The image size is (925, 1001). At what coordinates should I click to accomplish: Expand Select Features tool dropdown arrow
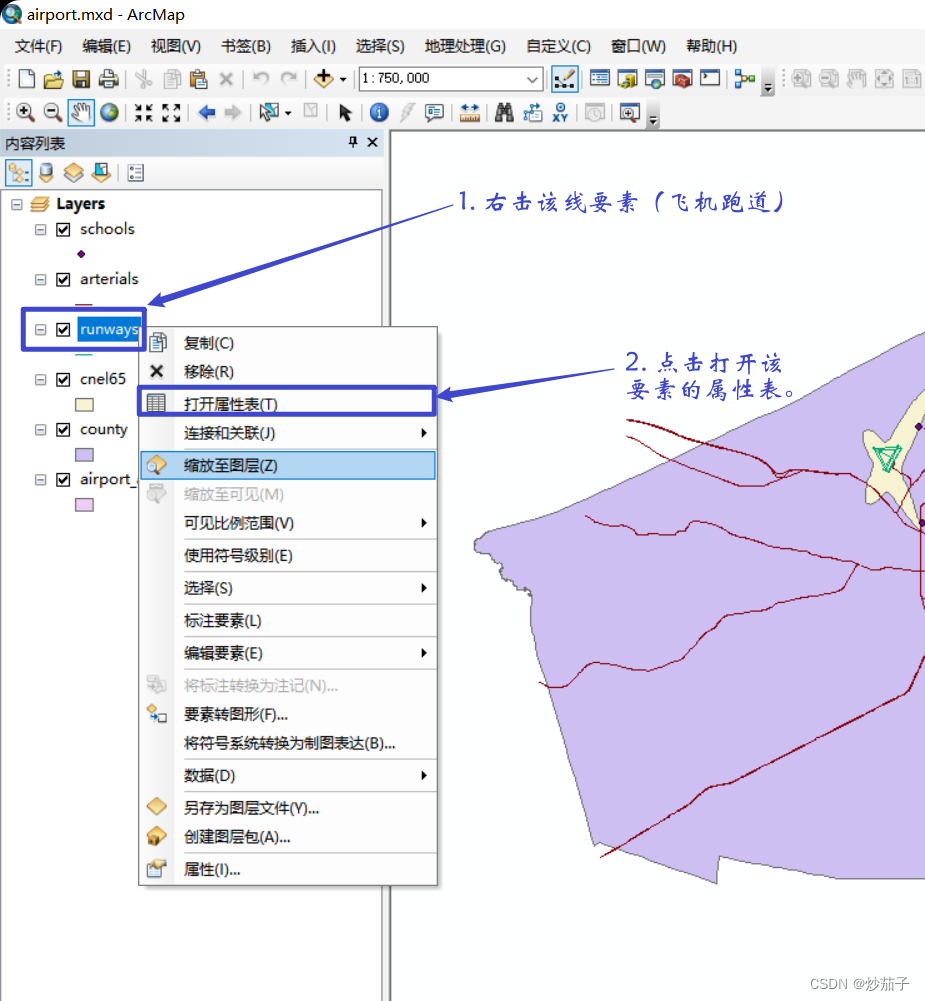point(288,114)
